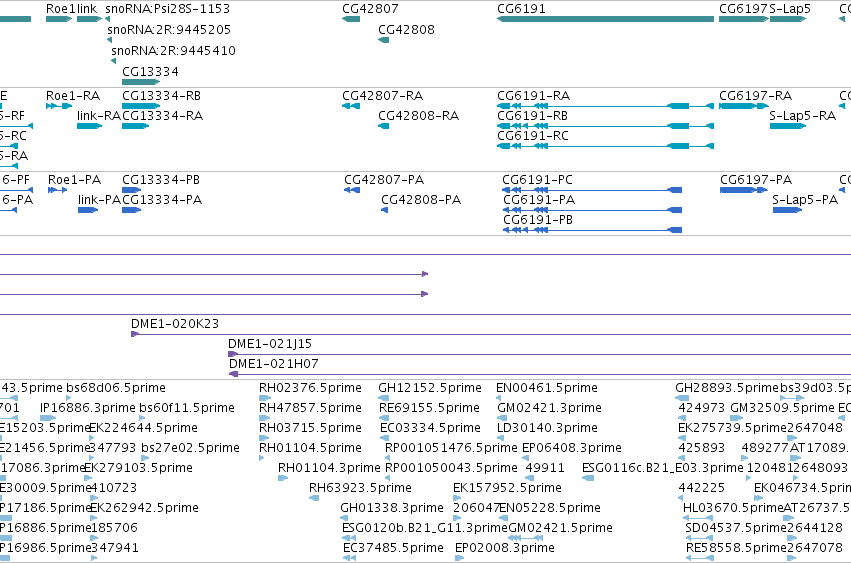This screenshot has height=563, width=851.
Task: Open the CG42807-RA transcript label
Action: 382,96
